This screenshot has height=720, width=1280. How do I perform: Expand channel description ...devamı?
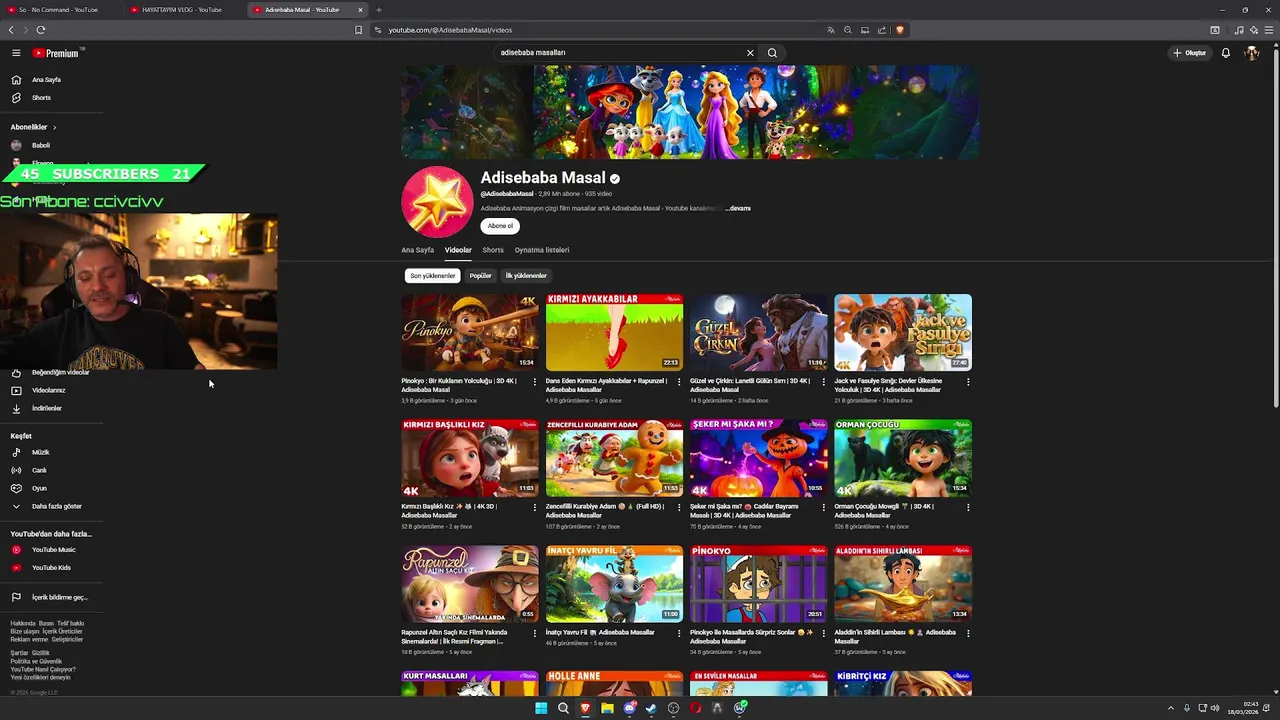pyautogui.click(x=738, y=209)
